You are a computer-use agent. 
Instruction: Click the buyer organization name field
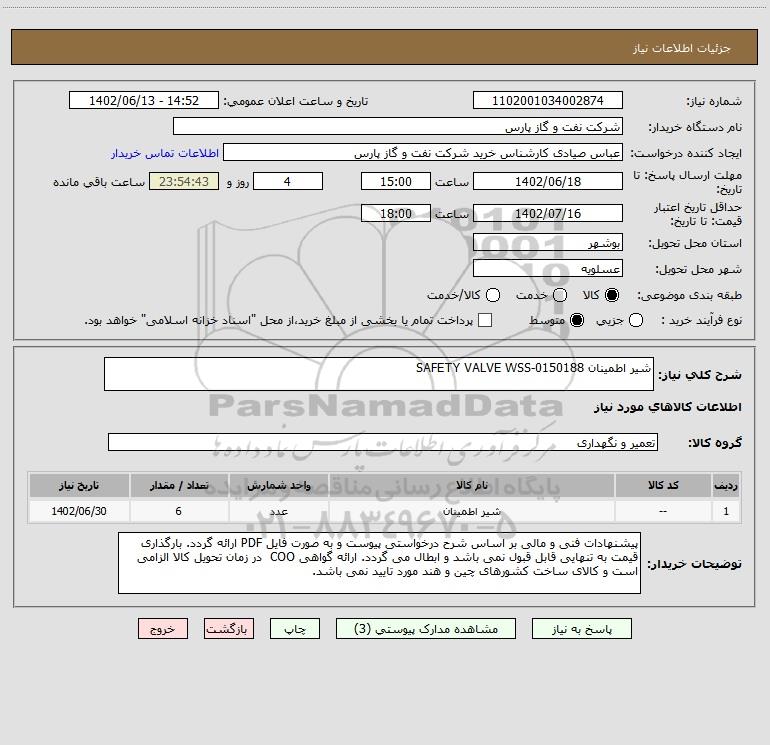pyautogui.click(x=398, y=127)
